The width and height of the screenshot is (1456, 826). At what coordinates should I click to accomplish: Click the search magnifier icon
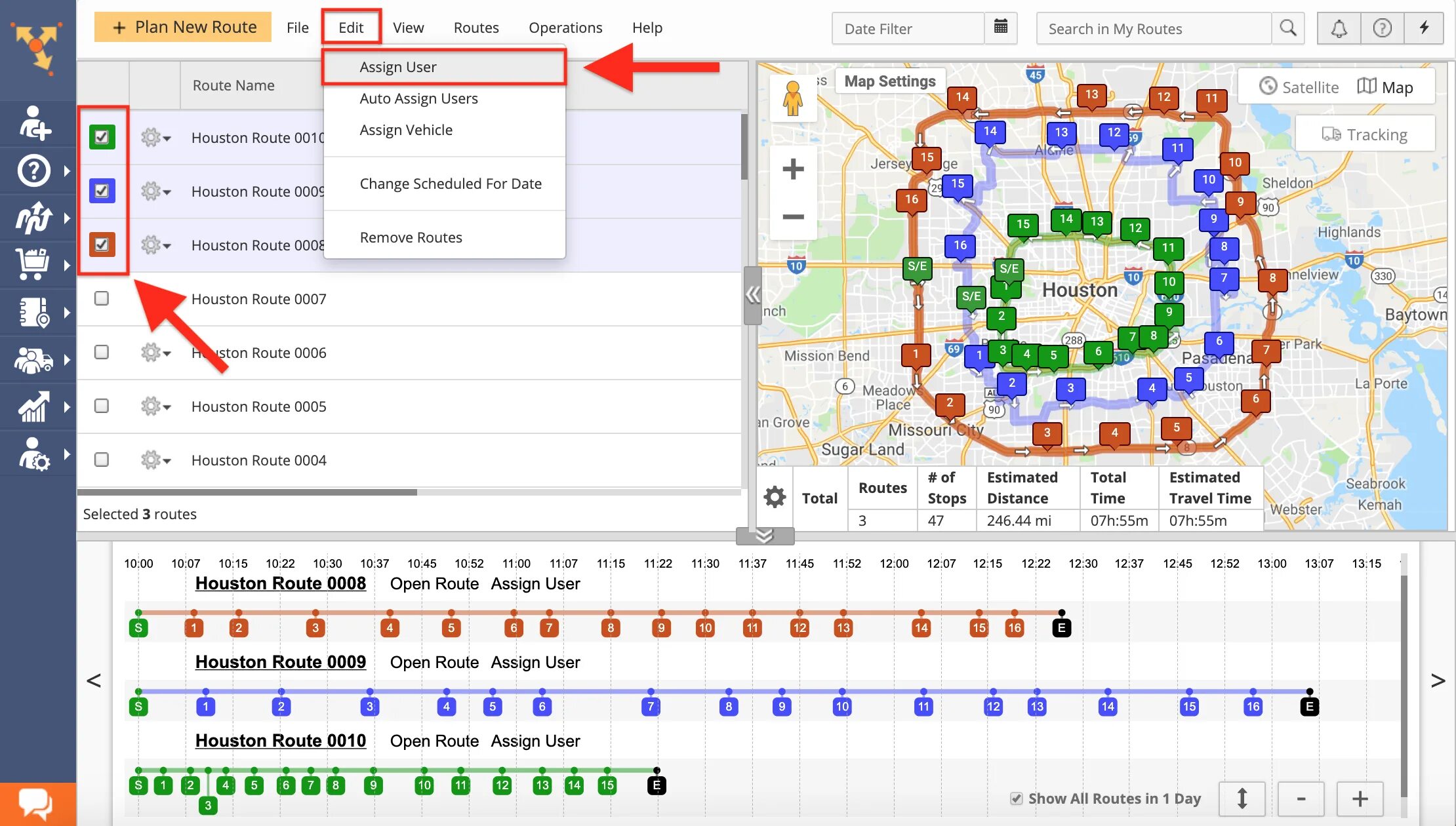[1287, 28]
